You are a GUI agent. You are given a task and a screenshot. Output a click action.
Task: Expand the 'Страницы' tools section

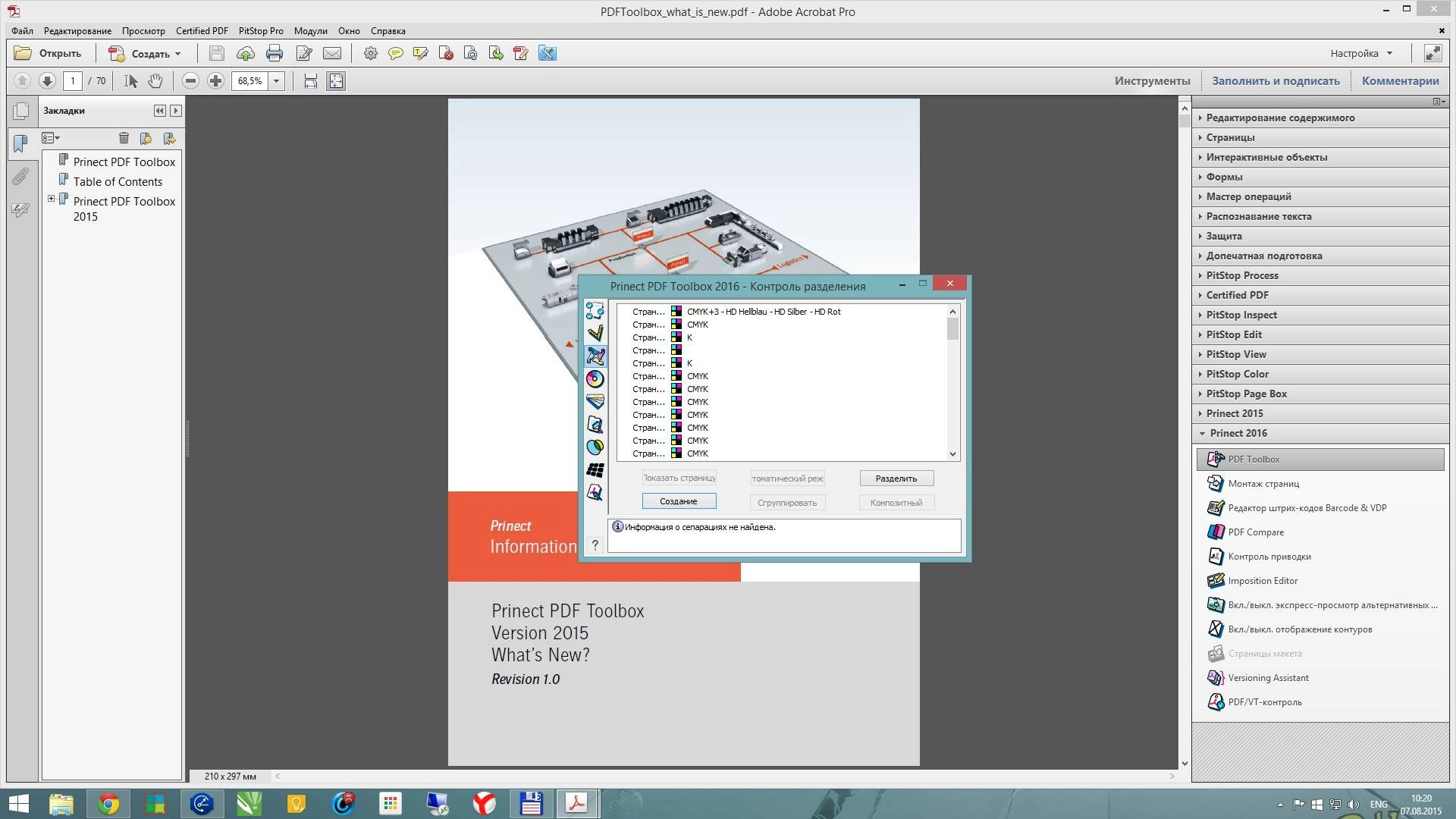pos(1320,137)
